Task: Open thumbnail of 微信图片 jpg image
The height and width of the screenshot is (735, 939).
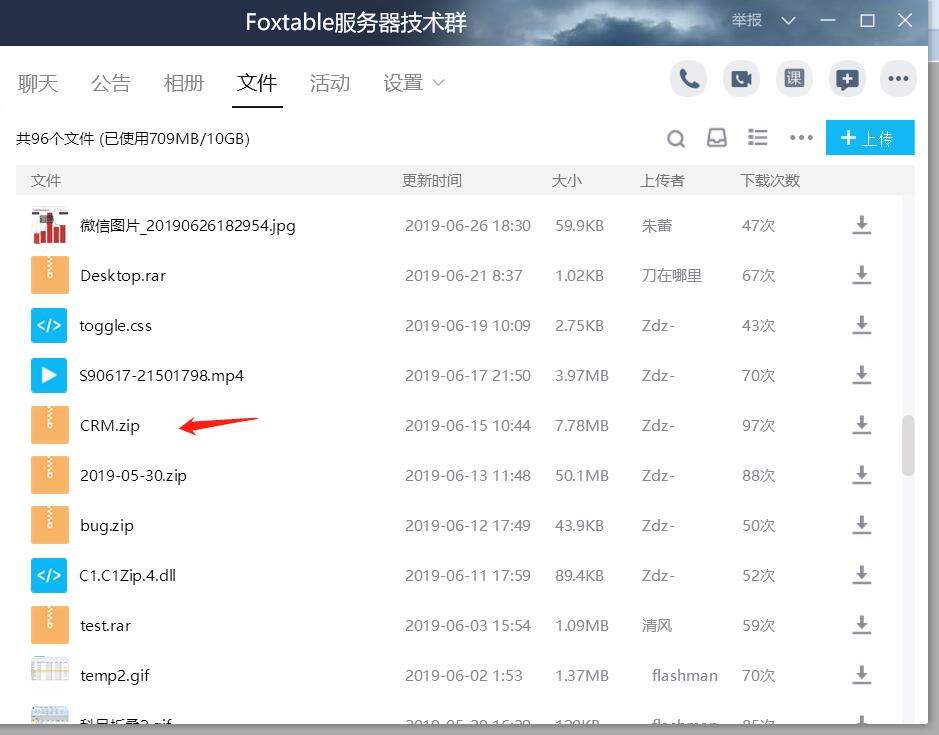Action: coord(50,225)
